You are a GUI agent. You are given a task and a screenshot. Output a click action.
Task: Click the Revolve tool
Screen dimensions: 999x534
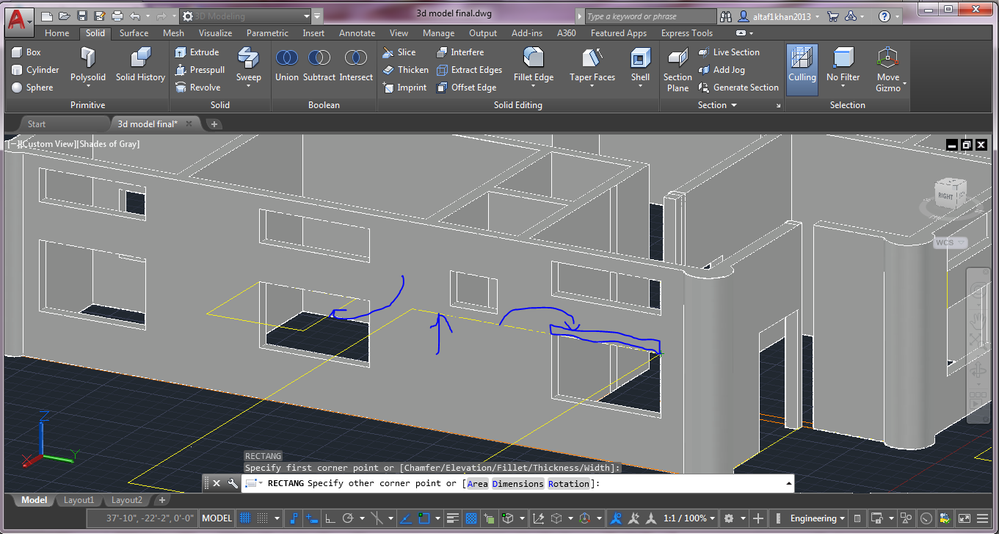coord(198,88)
